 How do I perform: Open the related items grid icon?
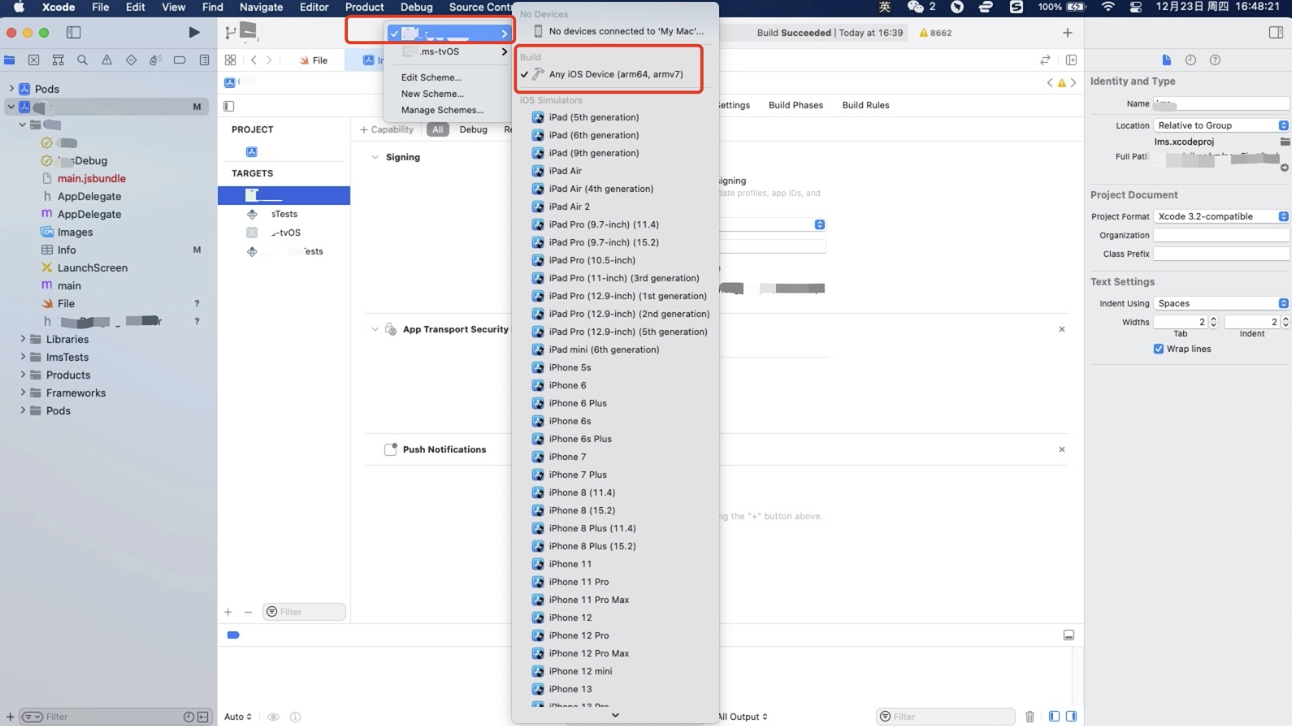pos(230,60)
